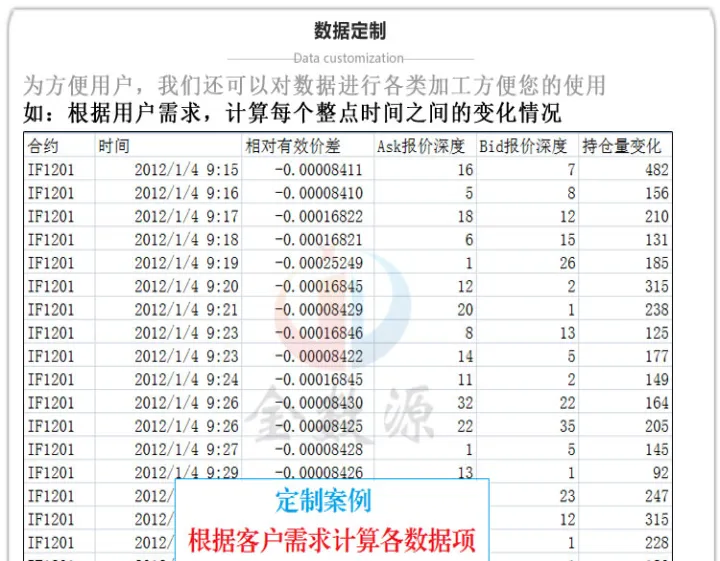
Task: Click time cell 2012/1/4 9:15
Action: point(186,170)
